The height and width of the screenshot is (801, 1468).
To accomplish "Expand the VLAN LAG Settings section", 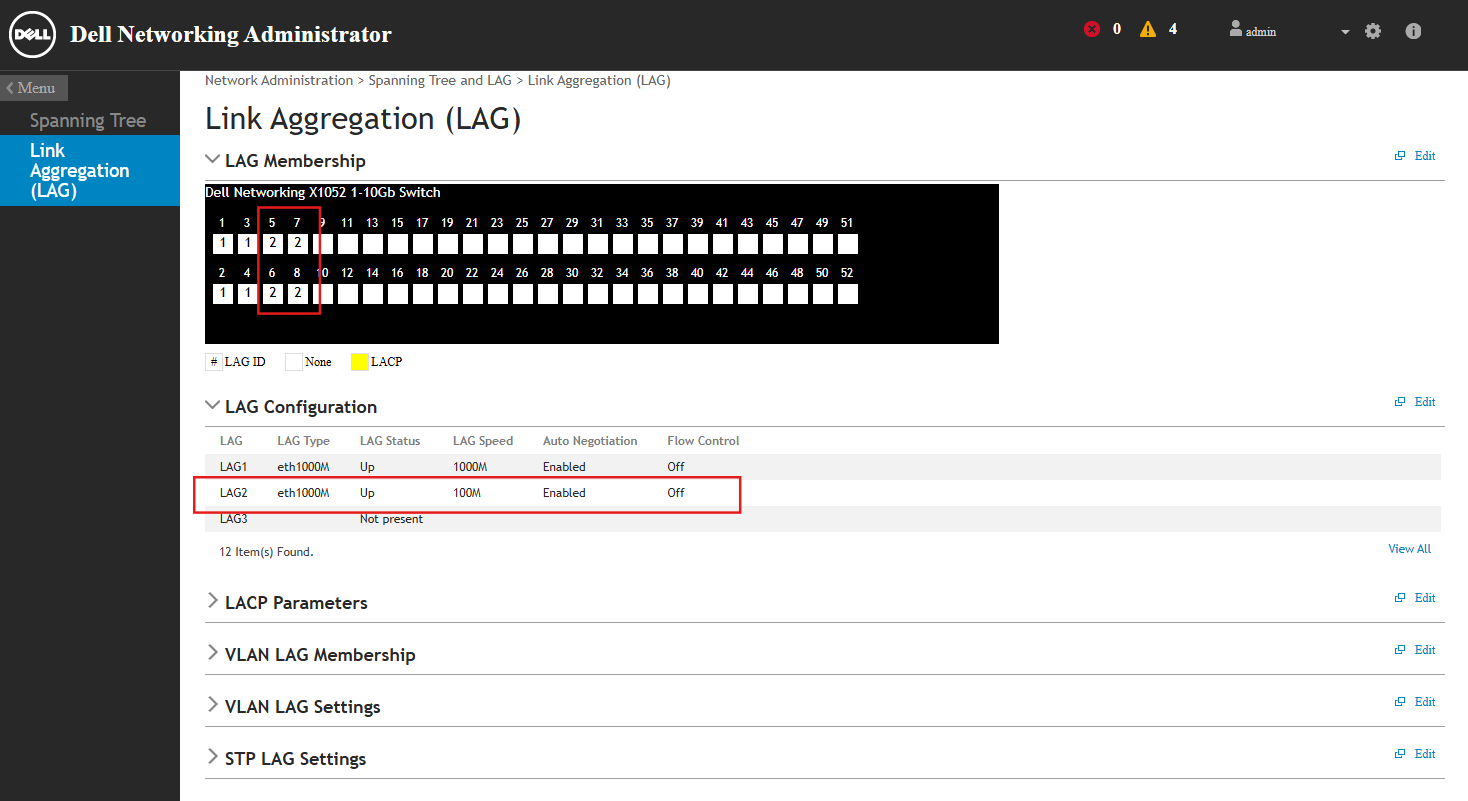I will tap(212, 704).
